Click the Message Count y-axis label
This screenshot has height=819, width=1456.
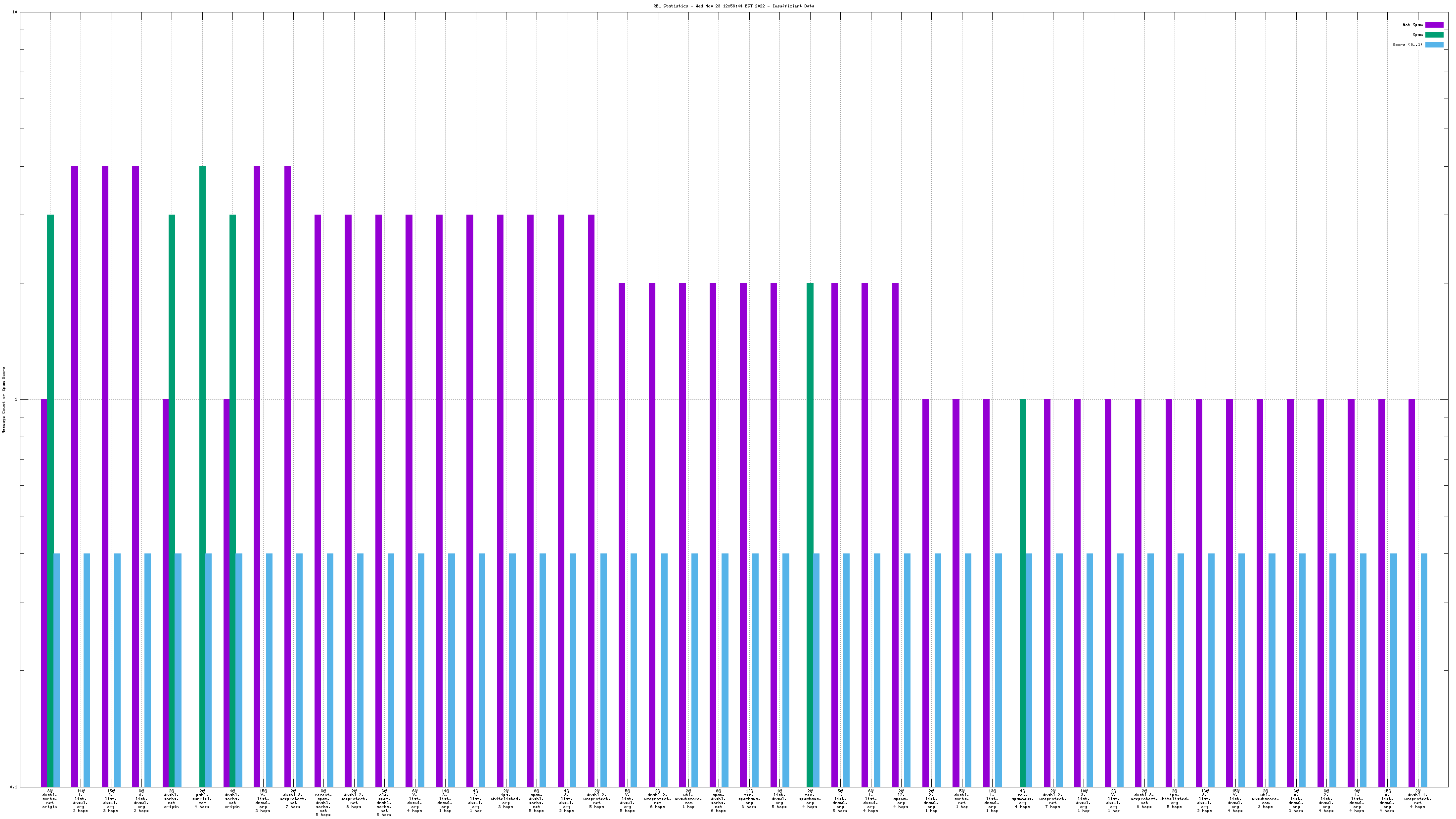[4, 400]
